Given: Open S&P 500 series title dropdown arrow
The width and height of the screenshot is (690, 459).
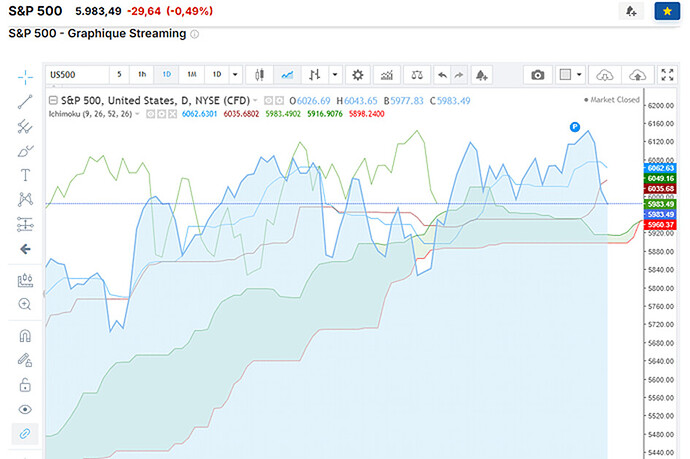Looking at the screenshot, I should 255,101.
